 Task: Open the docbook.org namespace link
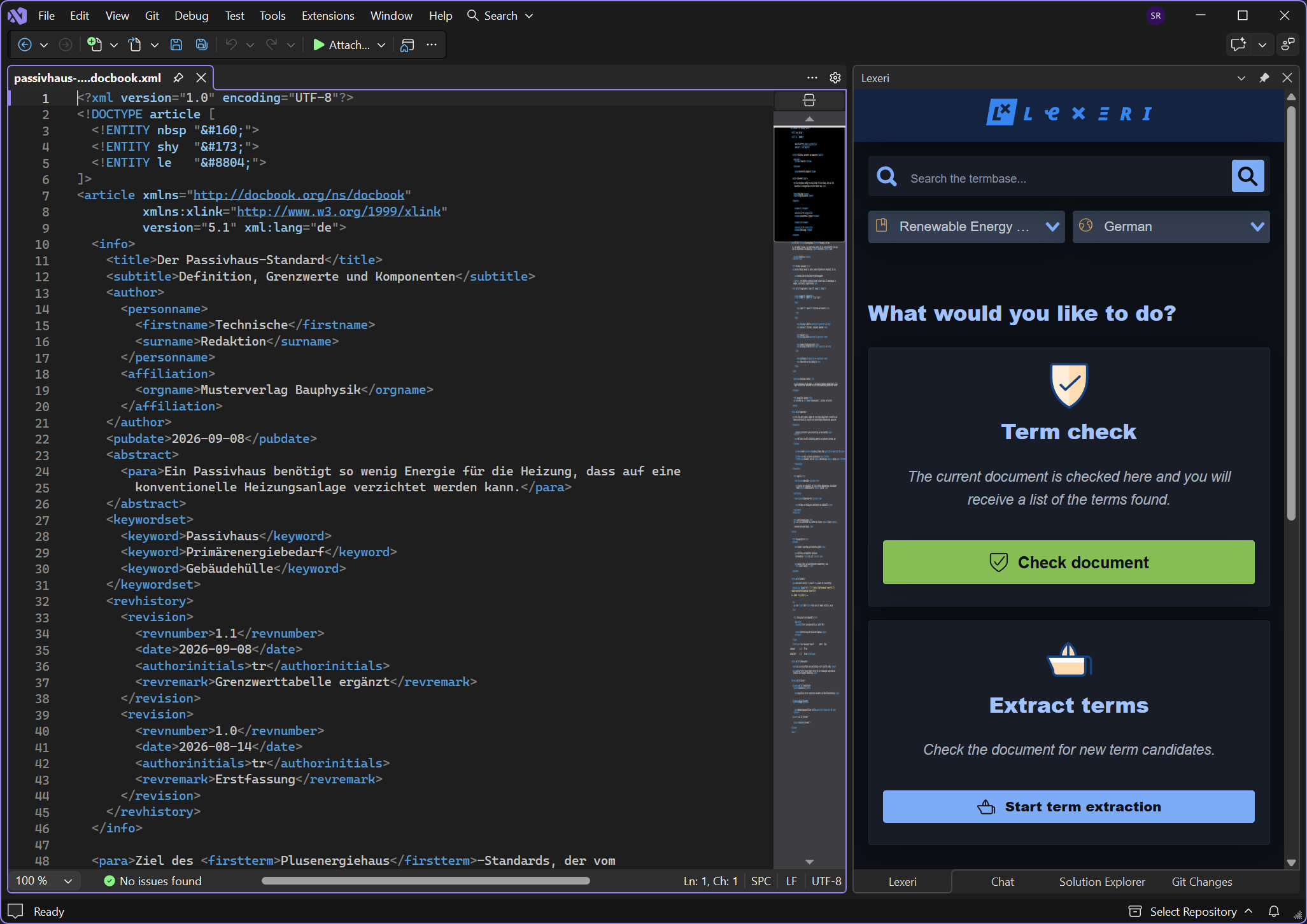point(299,195)
